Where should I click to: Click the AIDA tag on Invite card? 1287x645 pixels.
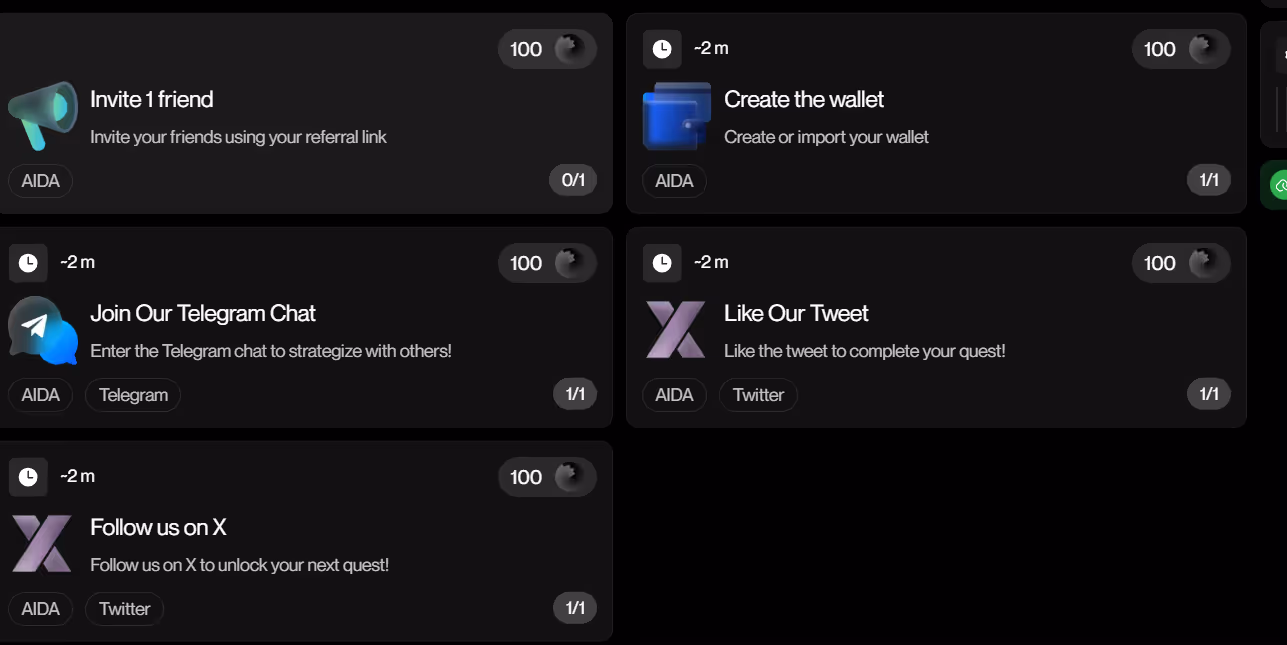pos(41,181)
